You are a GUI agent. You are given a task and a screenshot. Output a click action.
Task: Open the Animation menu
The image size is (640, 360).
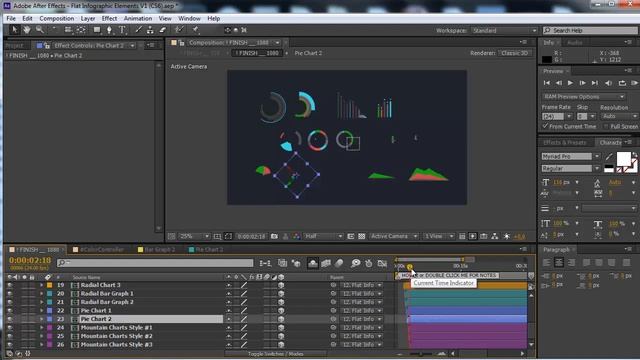(138, 18)
